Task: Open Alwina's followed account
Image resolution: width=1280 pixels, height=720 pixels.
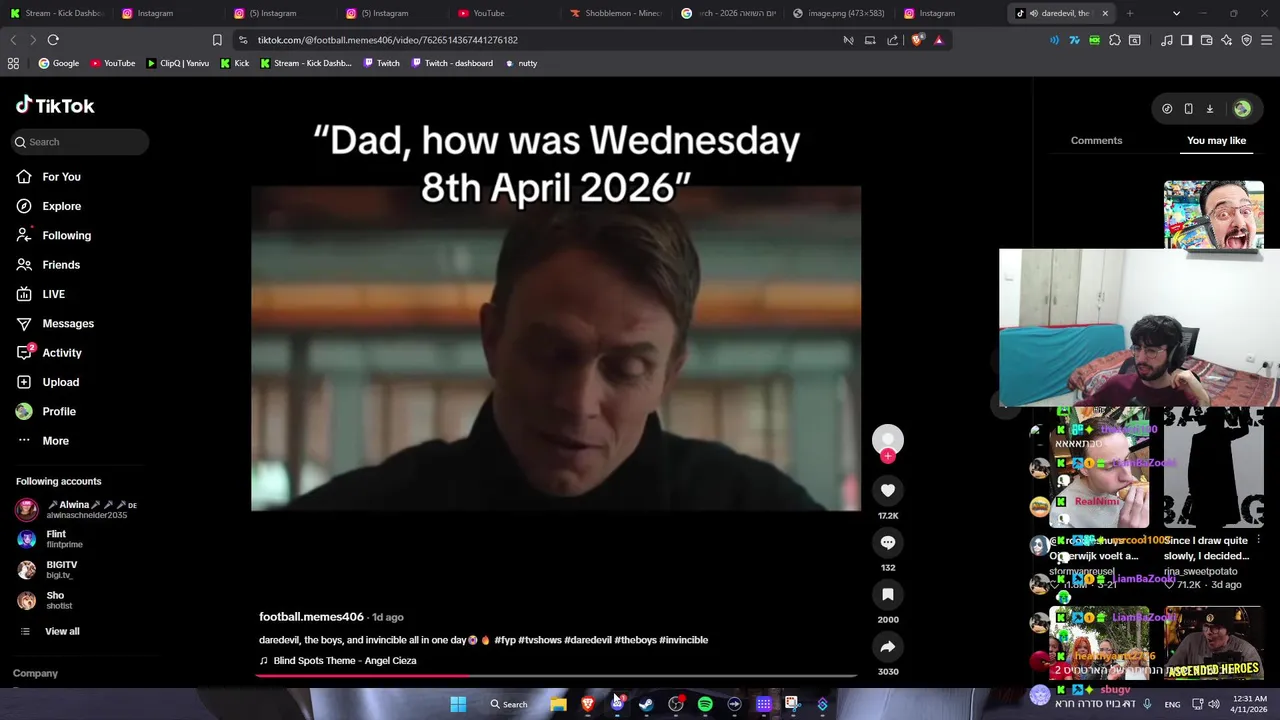Action: (x=77, y=509)
